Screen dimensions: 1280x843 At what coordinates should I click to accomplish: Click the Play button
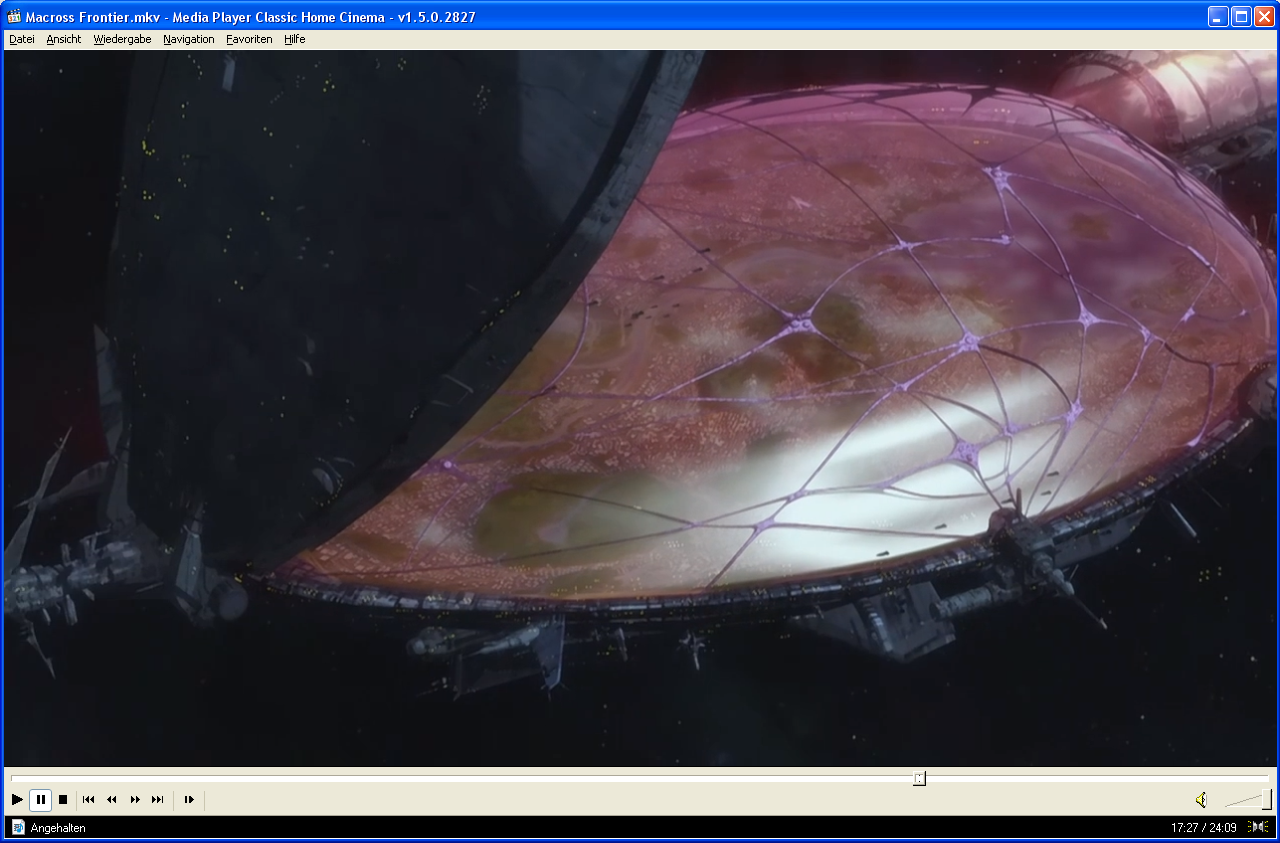[x=17, y=800]
